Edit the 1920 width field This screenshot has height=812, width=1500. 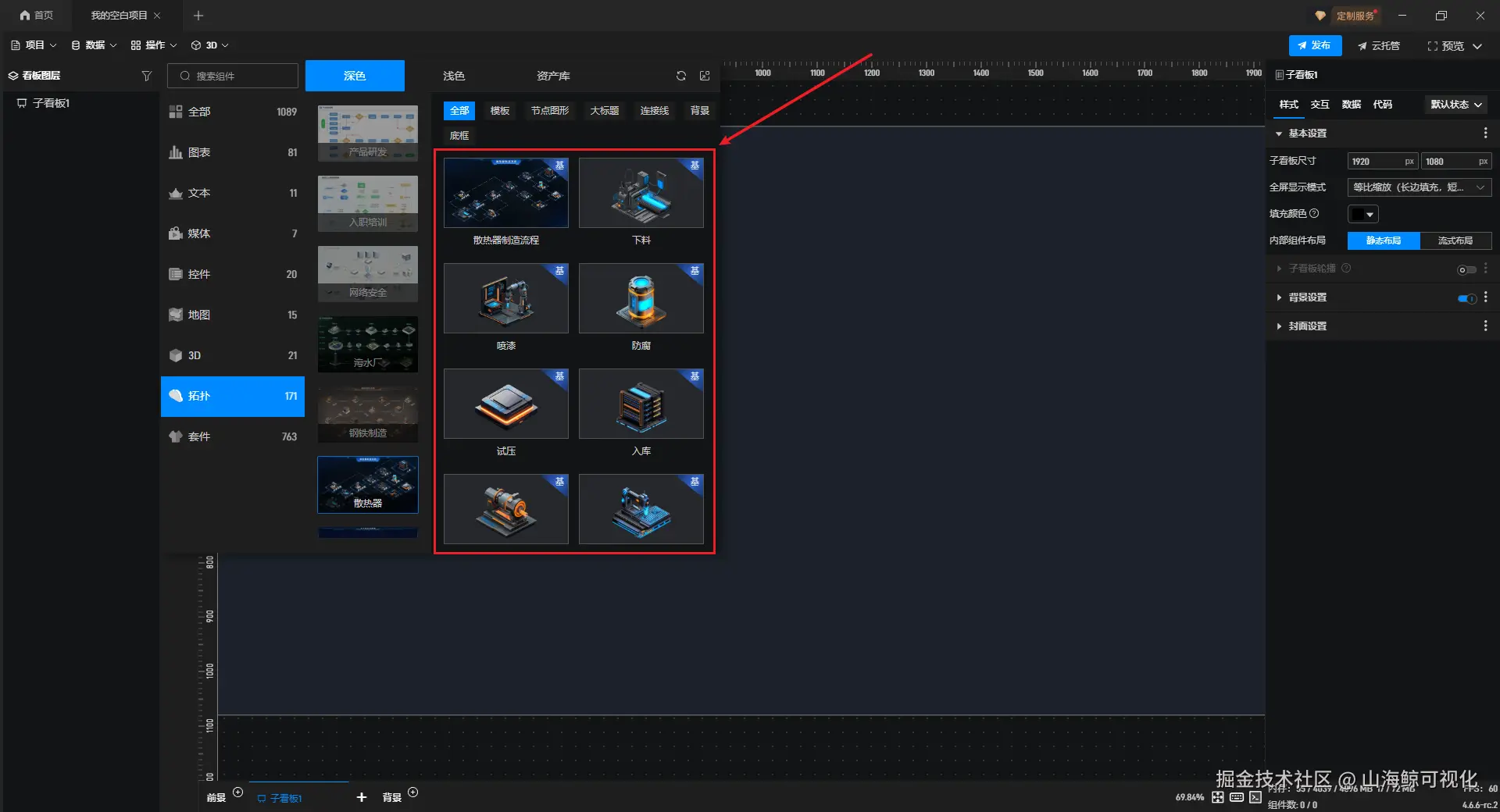tap(1383, 162)
